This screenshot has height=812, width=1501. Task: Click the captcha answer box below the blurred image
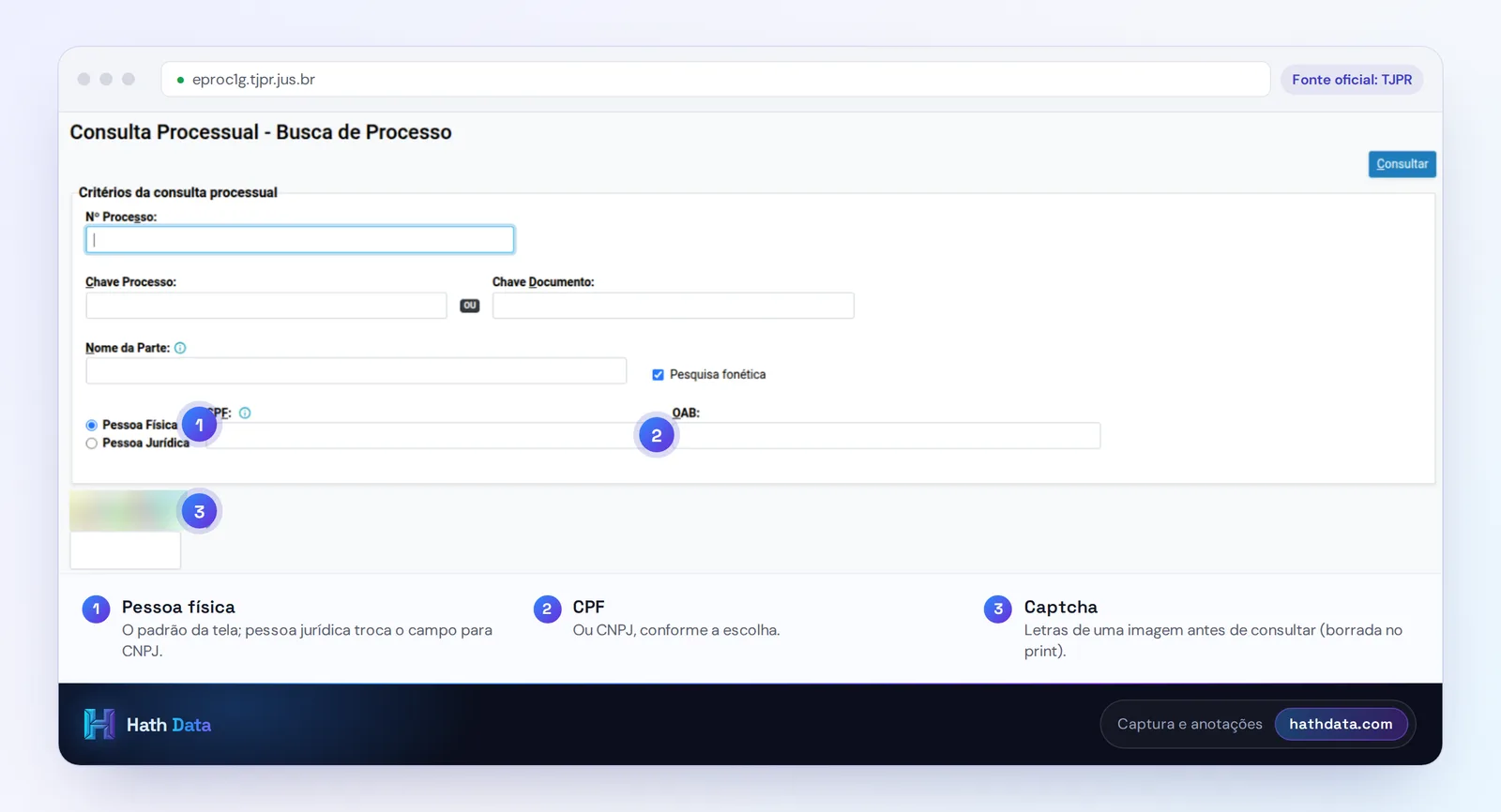[x=126, y=550]
